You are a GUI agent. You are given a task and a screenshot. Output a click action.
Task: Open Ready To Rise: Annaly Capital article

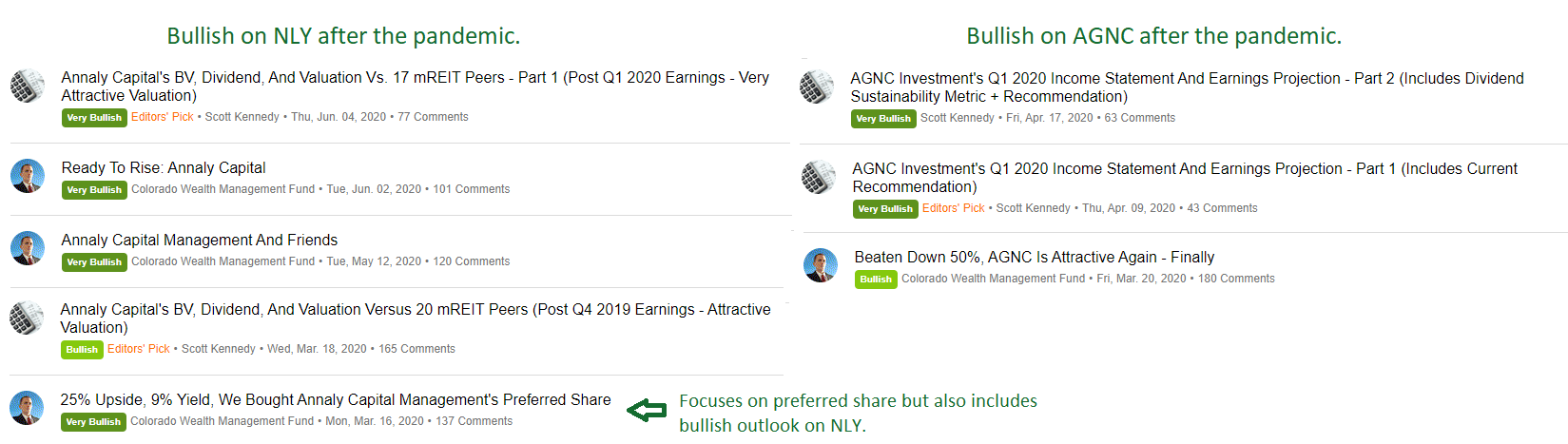[x=164, y=167]
